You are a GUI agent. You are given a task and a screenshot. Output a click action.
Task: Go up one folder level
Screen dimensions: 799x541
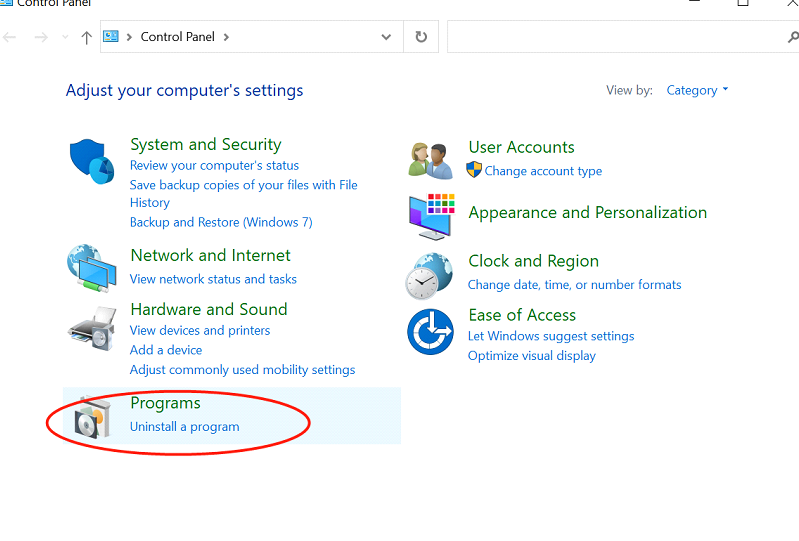[86, 37]
